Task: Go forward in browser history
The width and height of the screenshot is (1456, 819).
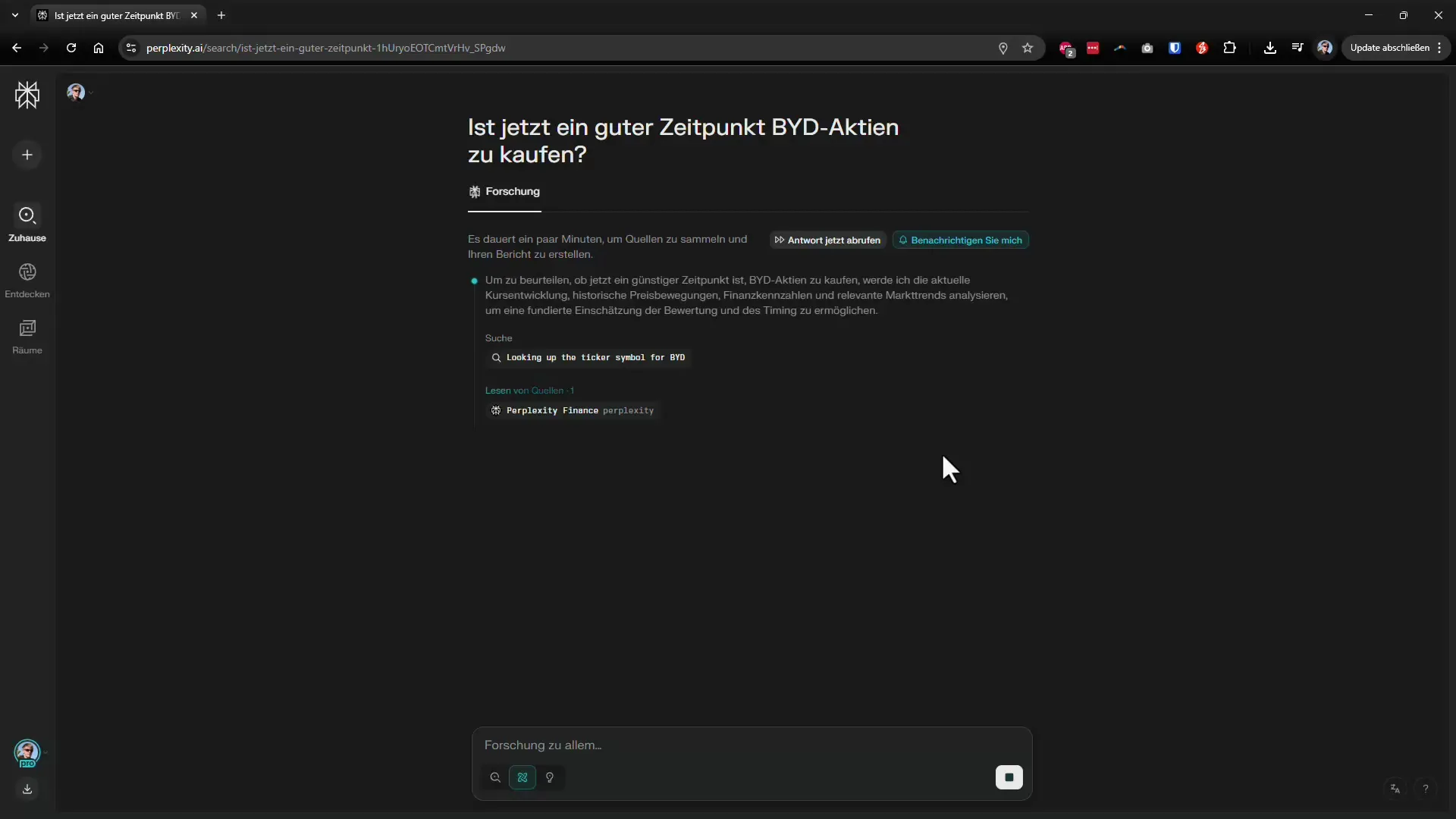Action: click(44, 48)
